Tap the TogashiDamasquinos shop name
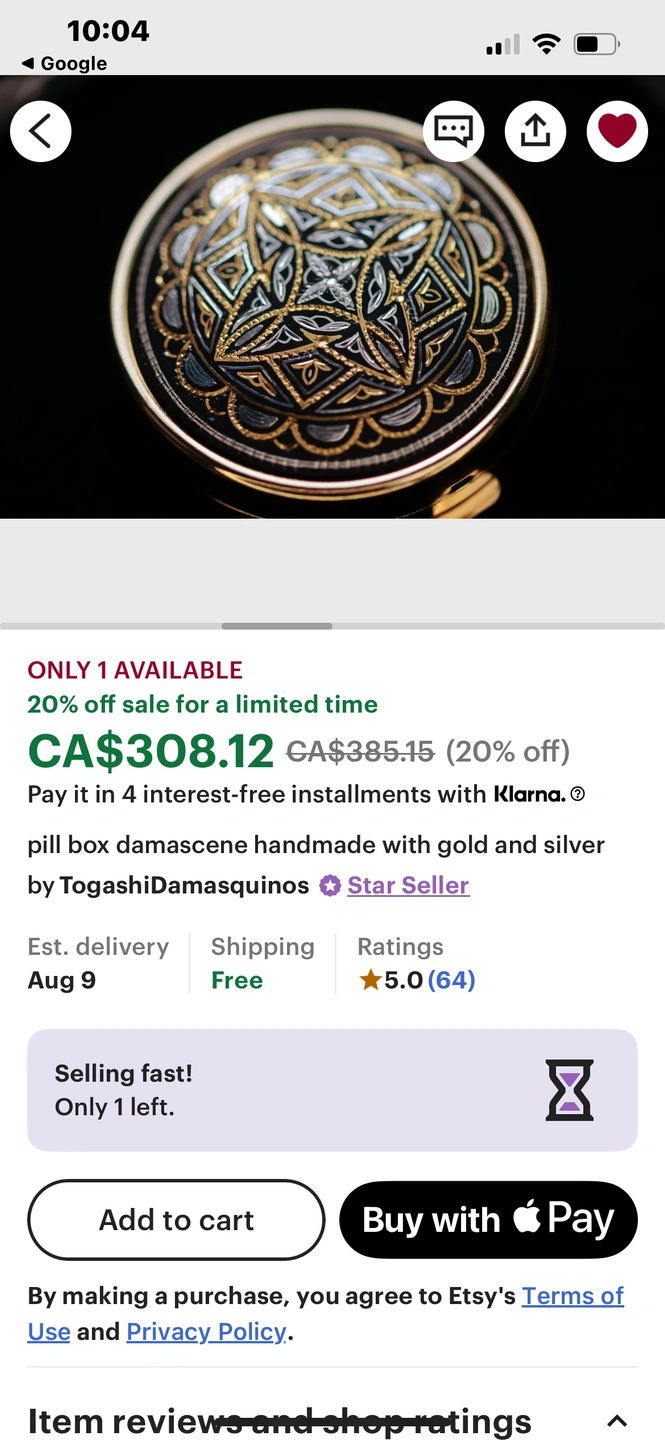Image resolution: width=665 pixels, height=1440 pixels. [184, 886]
